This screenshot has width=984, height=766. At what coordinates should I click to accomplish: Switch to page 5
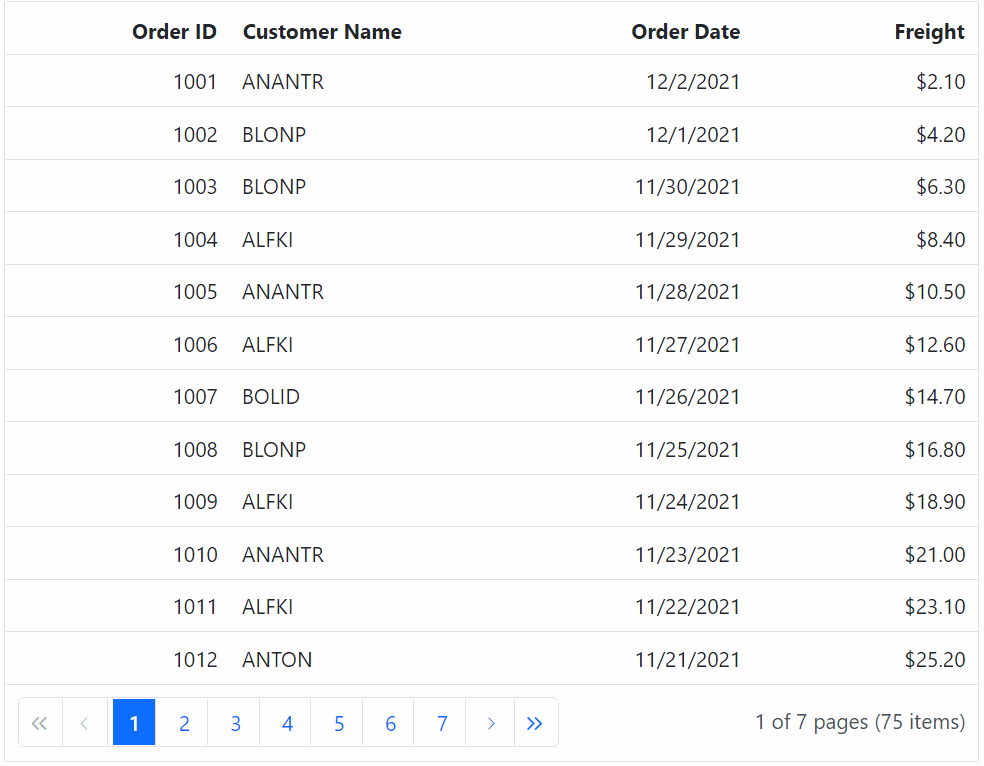(x=339, y=723)
